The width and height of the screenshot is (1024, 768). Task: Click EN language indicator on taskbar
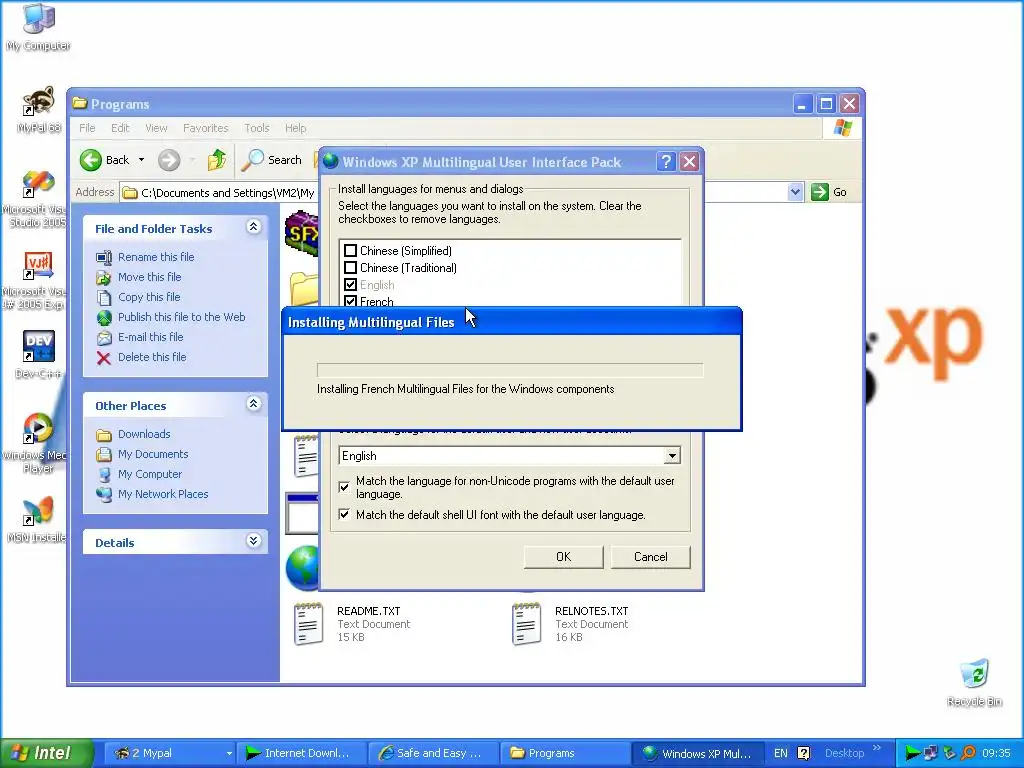point(780,754)
